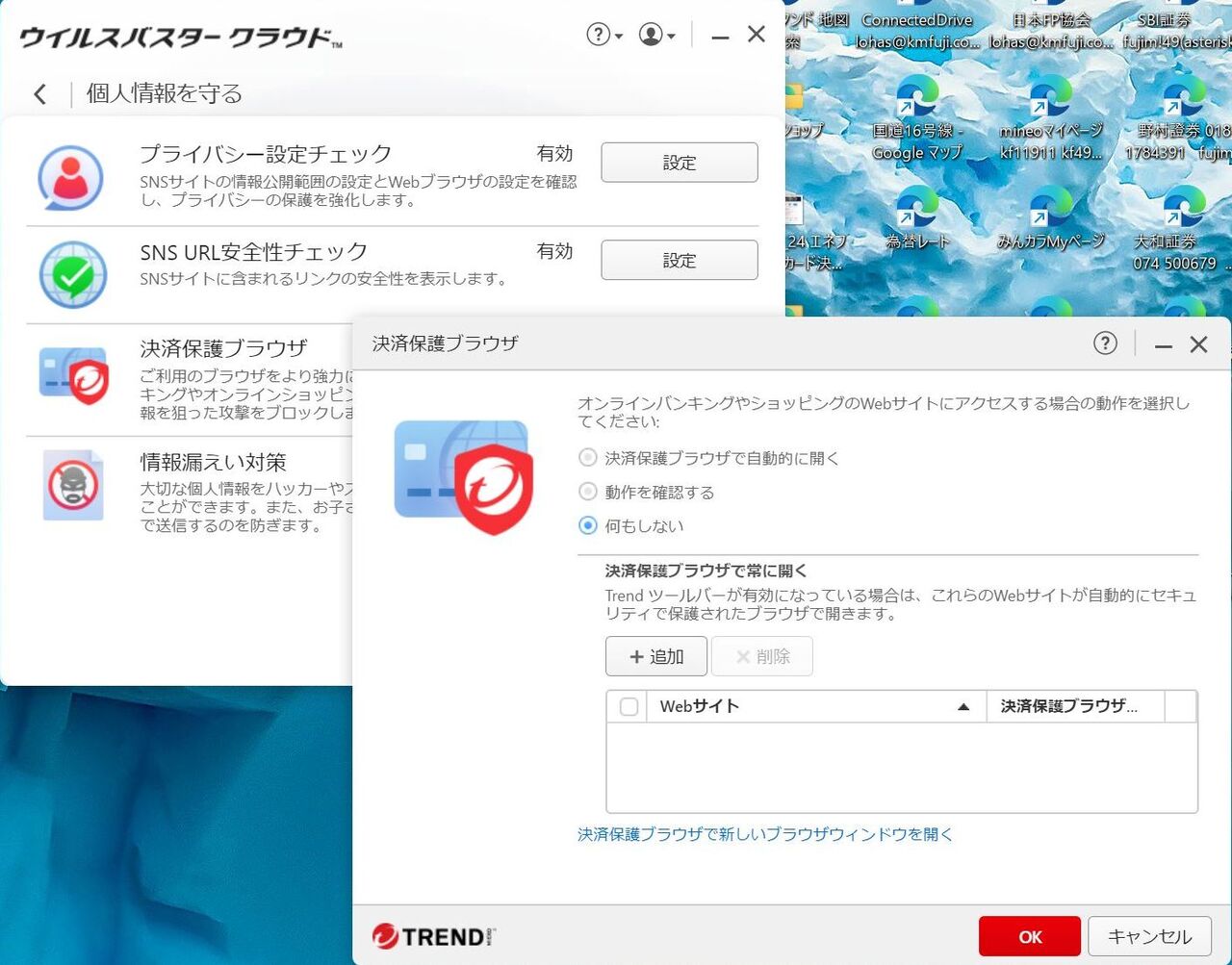
Task: Click the 決済保護ブラウザで常に開く section heading
Action: click(x=706, y=571)
